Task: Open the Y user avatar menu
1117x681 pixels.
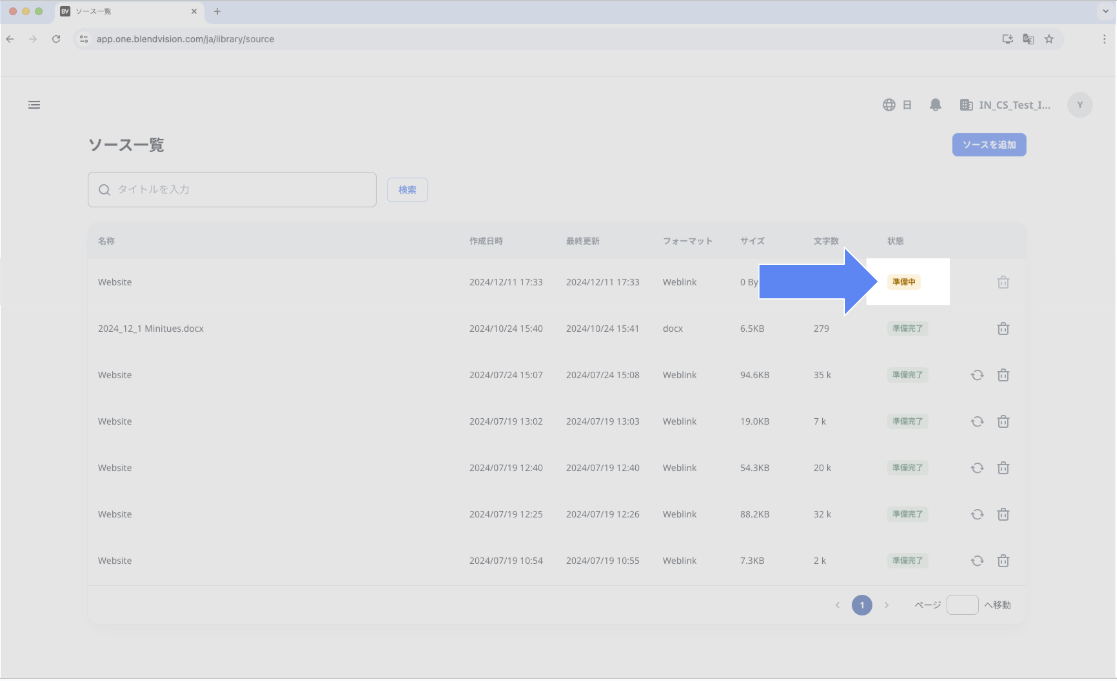Action: (x=1080, y=105)
